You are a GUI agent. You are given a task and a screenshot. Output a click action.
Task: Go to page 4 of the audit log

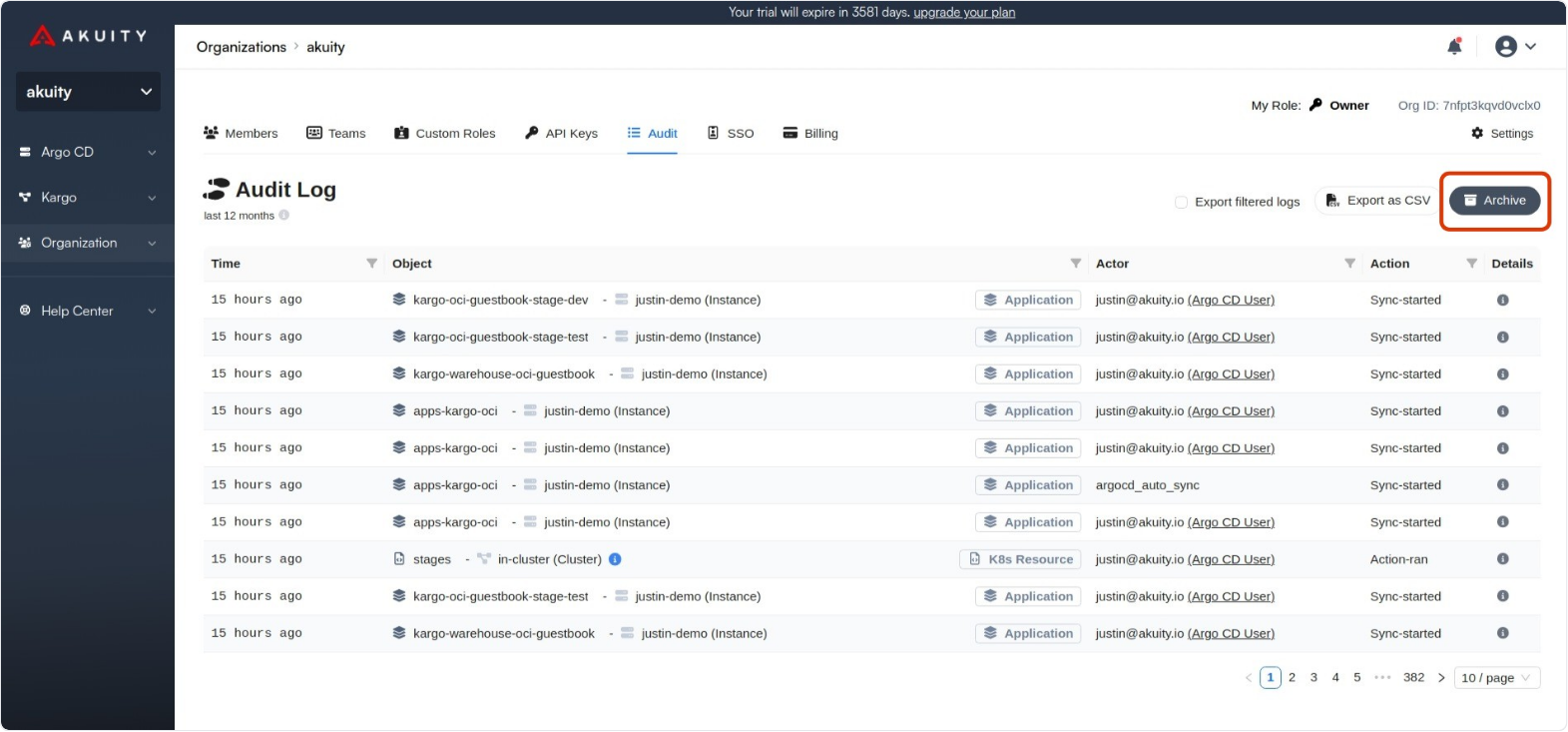coord(1335,677)
